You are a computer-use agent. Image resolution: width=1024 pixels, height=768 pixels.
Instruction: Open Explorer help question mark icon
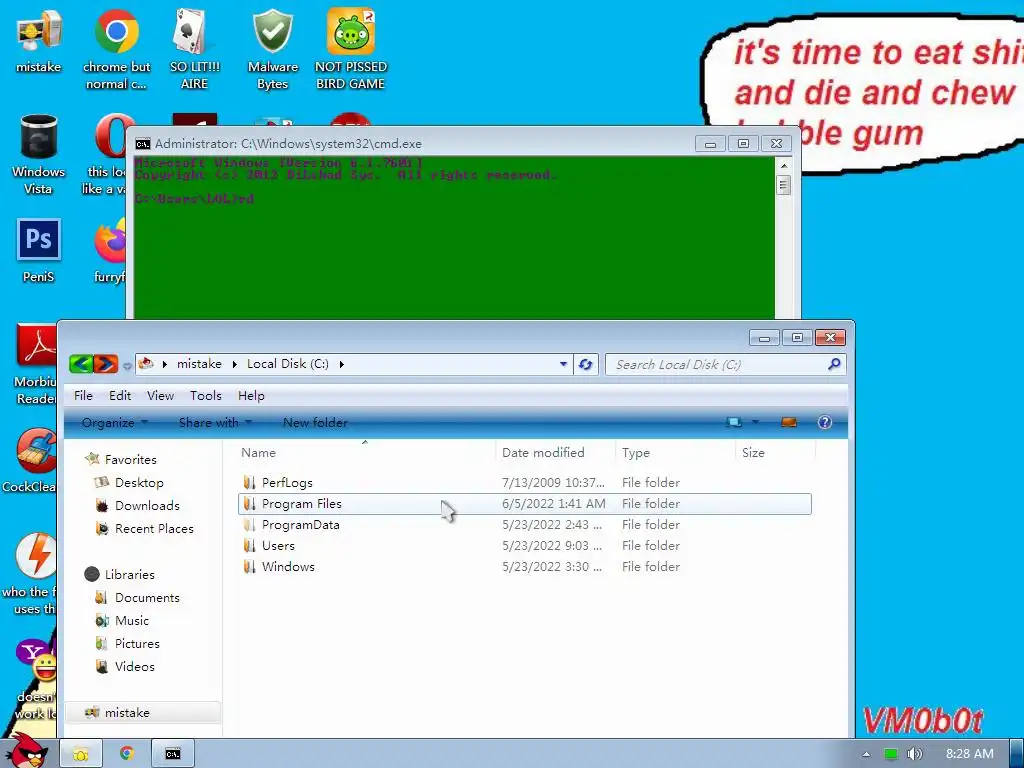point(825,423)
